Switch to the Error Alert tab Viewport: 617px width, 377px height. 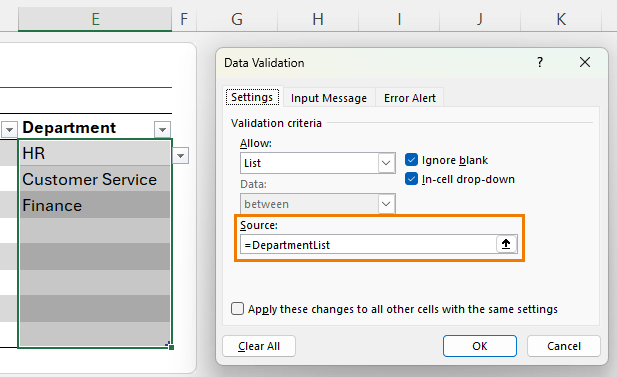click(x=410, y=98)
